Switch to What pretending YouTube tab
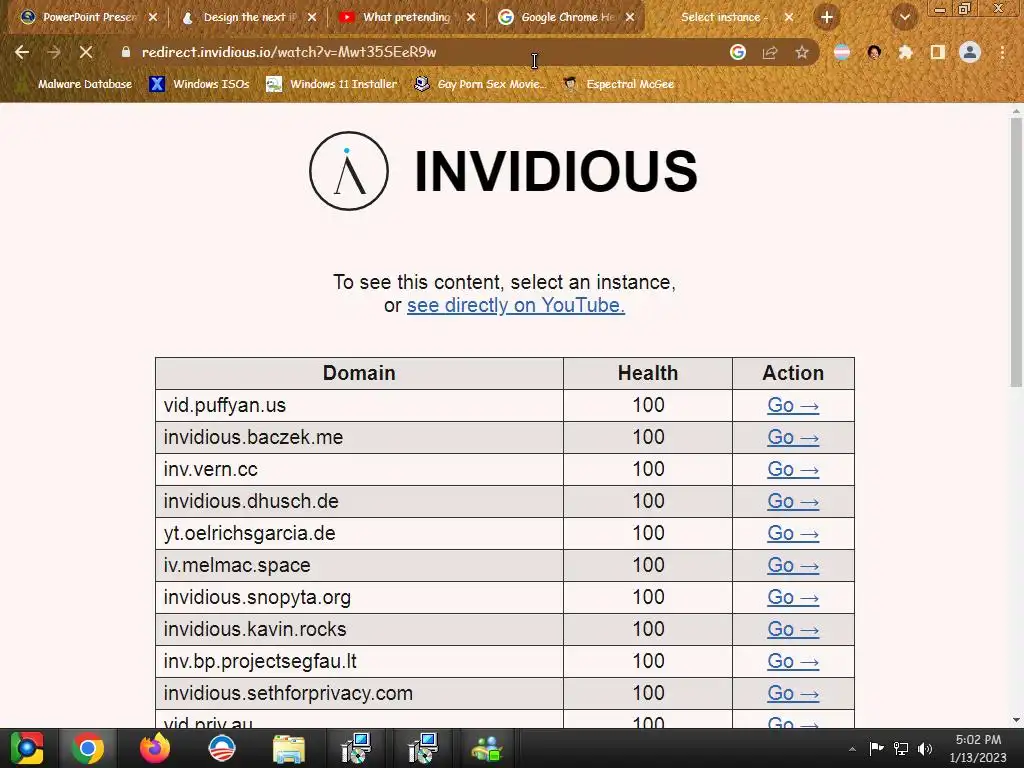 click(x=408, y=17)
